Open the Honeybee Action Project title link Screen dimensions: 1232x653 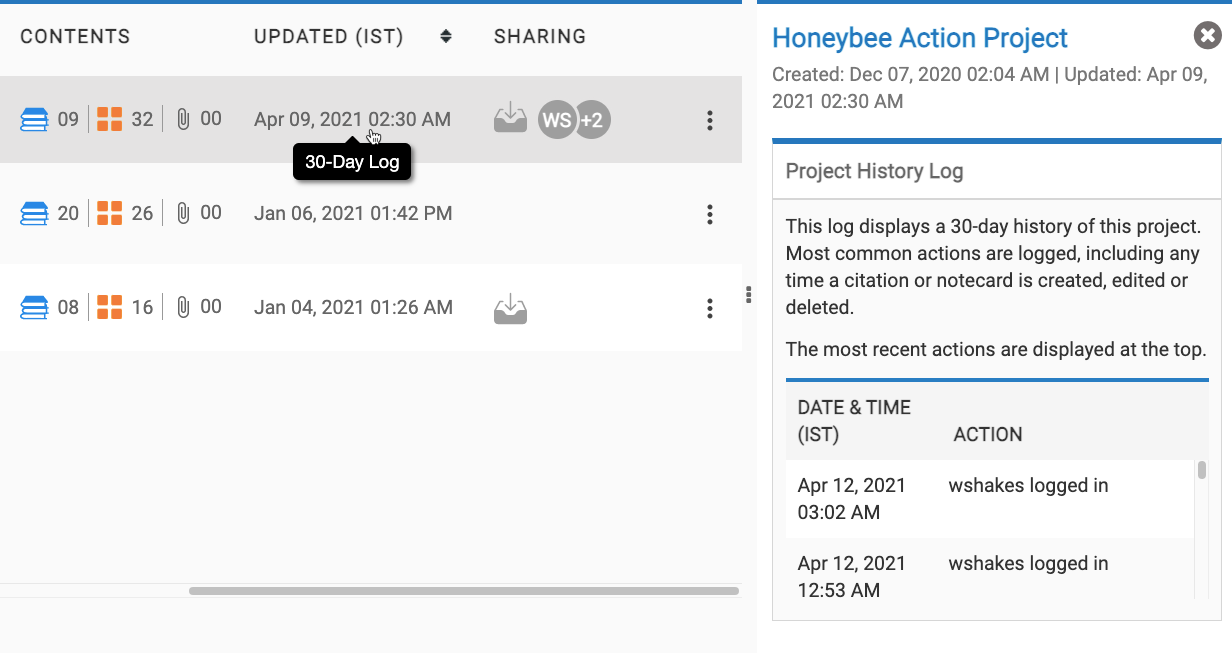coord(919,38)
